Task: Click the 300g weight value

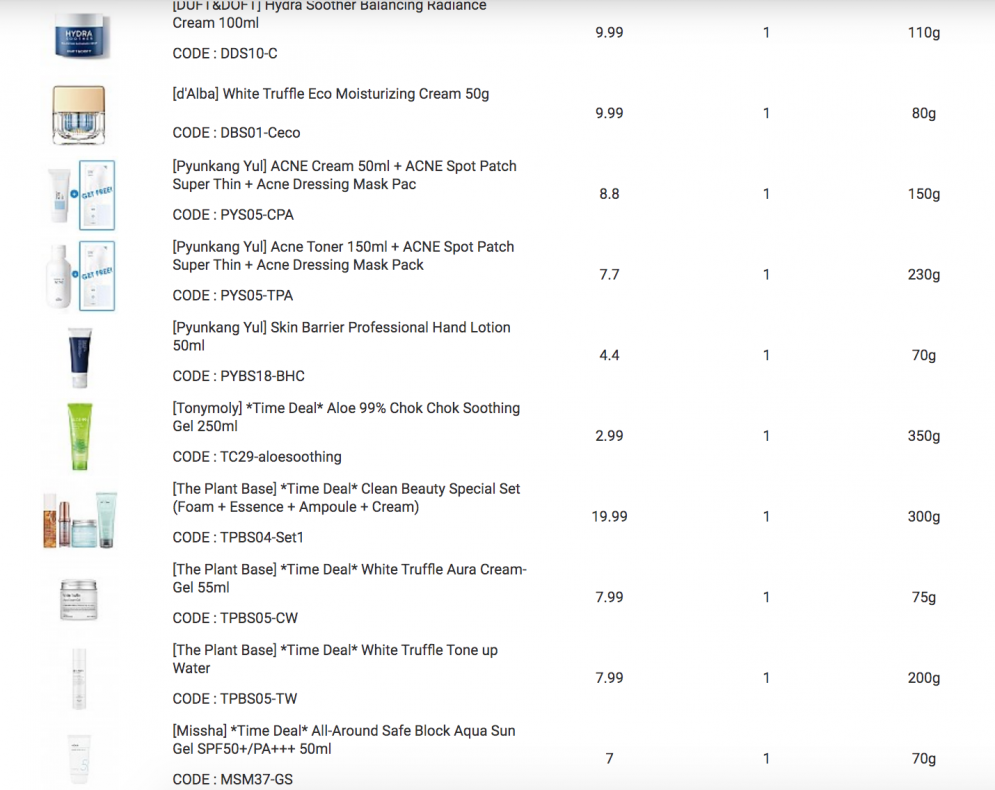Action: (923, 517)
